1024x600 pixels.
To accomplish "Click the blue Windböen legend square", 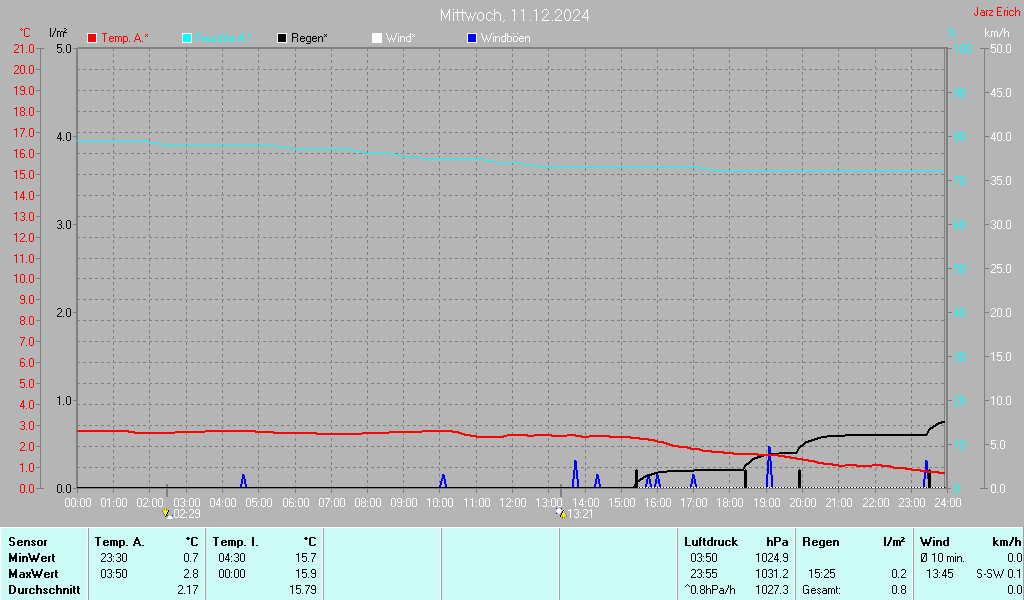I will pos(472,38).
